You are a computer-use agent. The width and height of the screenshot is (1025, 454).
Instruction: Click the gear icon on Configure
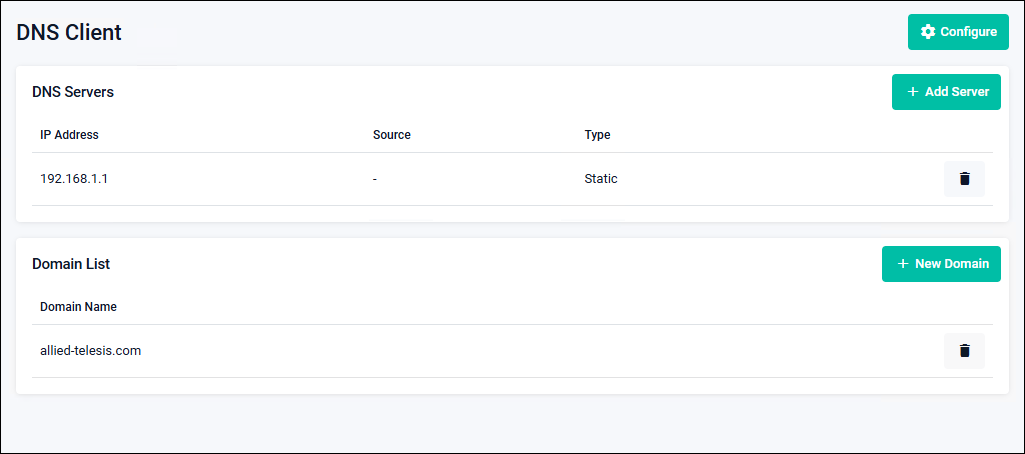(927, 32)
